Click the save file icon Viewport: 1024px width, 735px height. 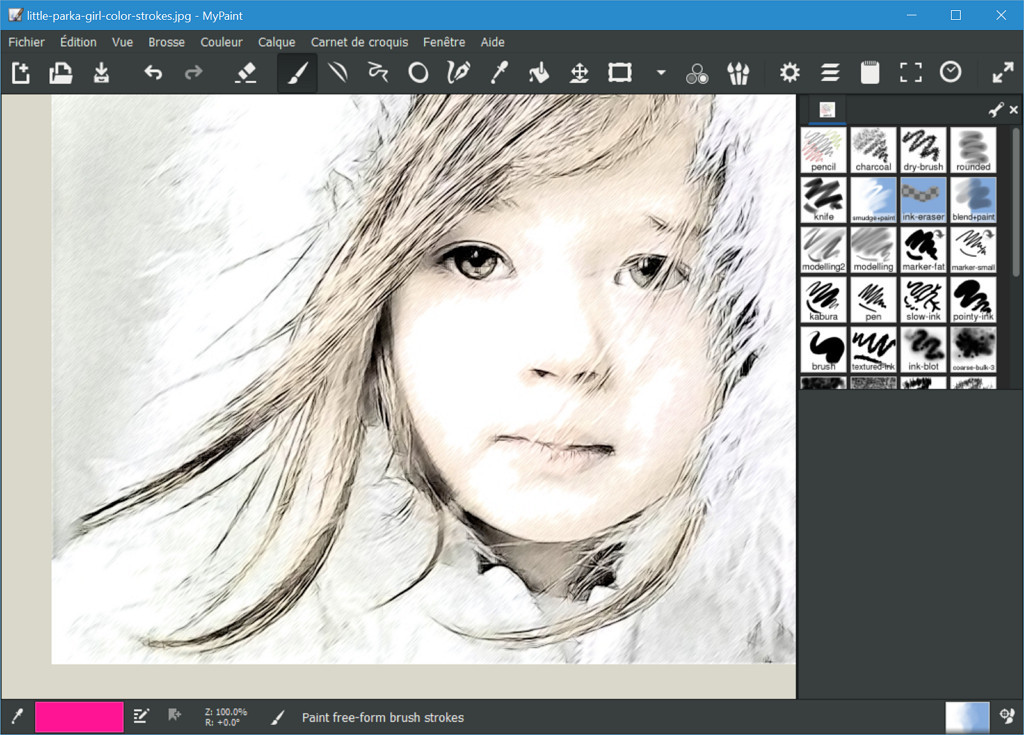coord(101,73)
